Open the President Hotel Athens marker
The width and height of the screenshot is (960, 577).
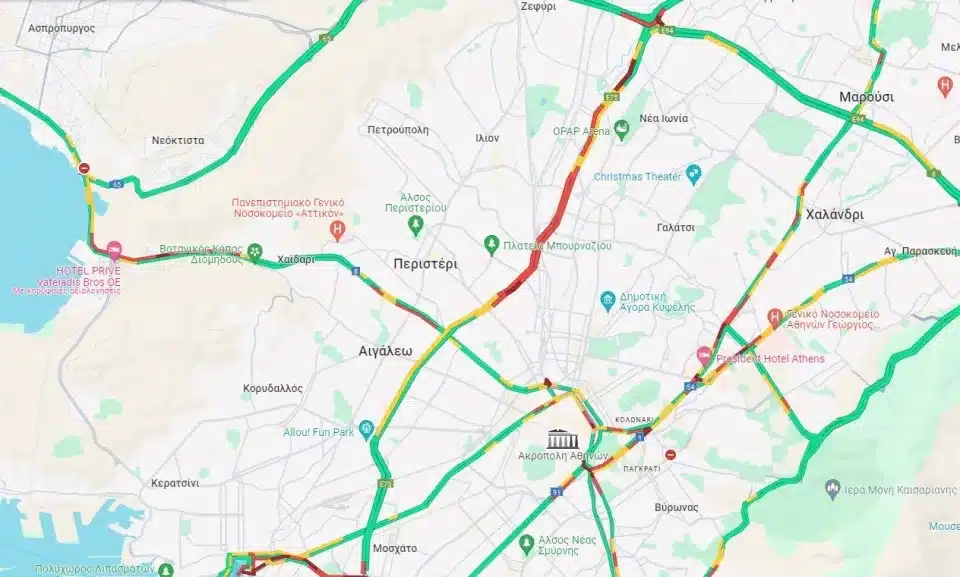pos(704,355)
